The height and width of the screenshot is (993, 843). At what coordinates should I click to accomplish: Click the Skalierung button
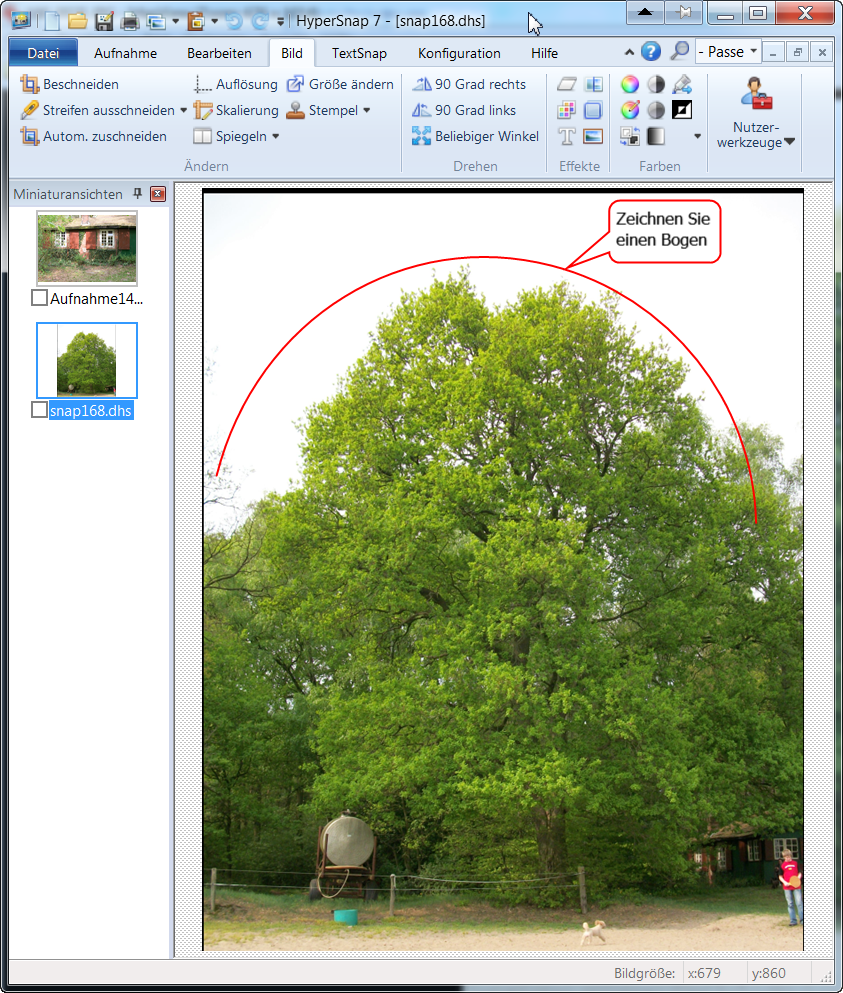point(236,110)
